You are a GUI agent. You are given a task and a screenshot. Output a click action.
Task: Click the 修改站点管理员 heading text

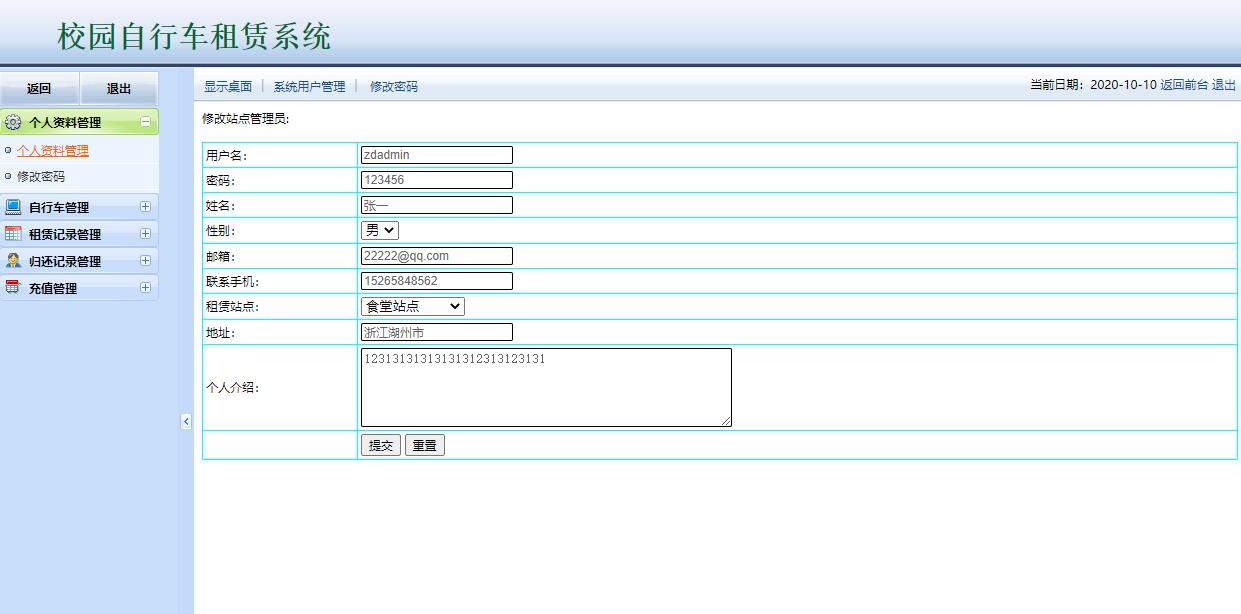pyautogui.click(x=246, y=119)
